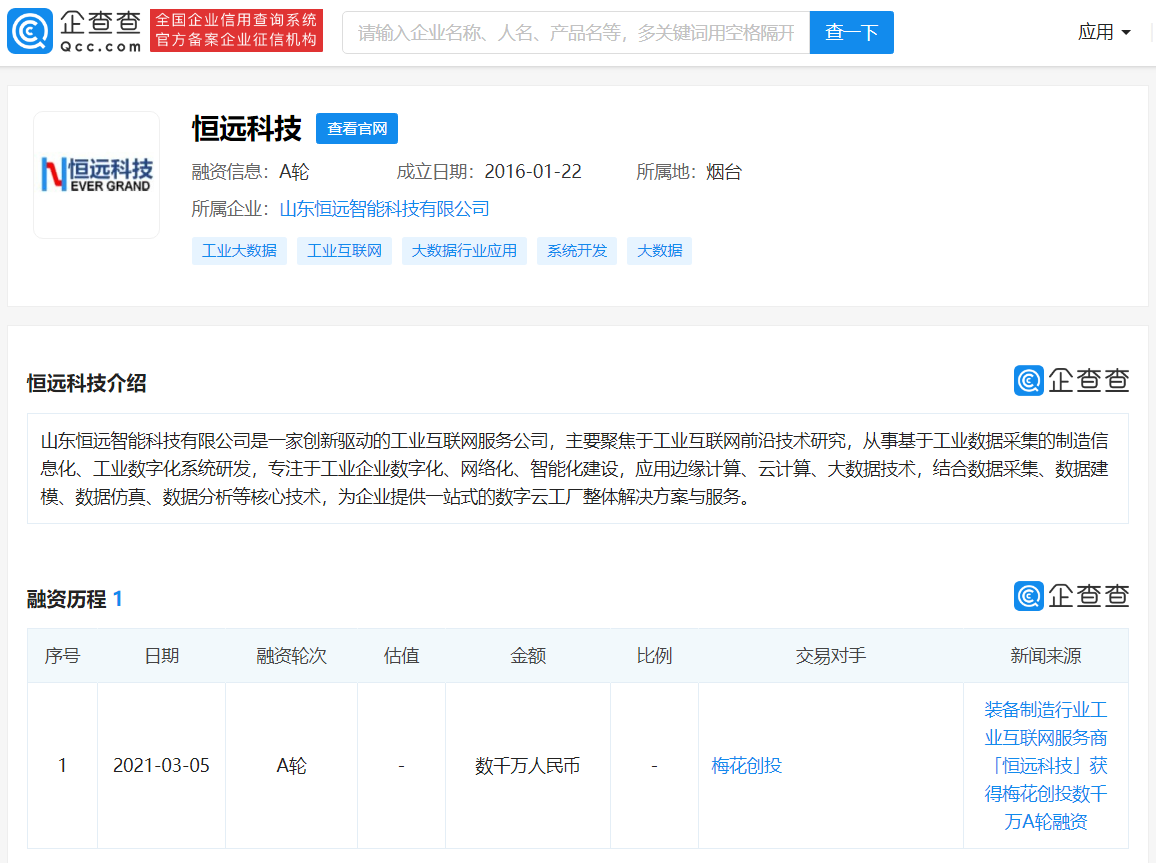Open the 梅花创投 investor link

(x=746, y=766)
